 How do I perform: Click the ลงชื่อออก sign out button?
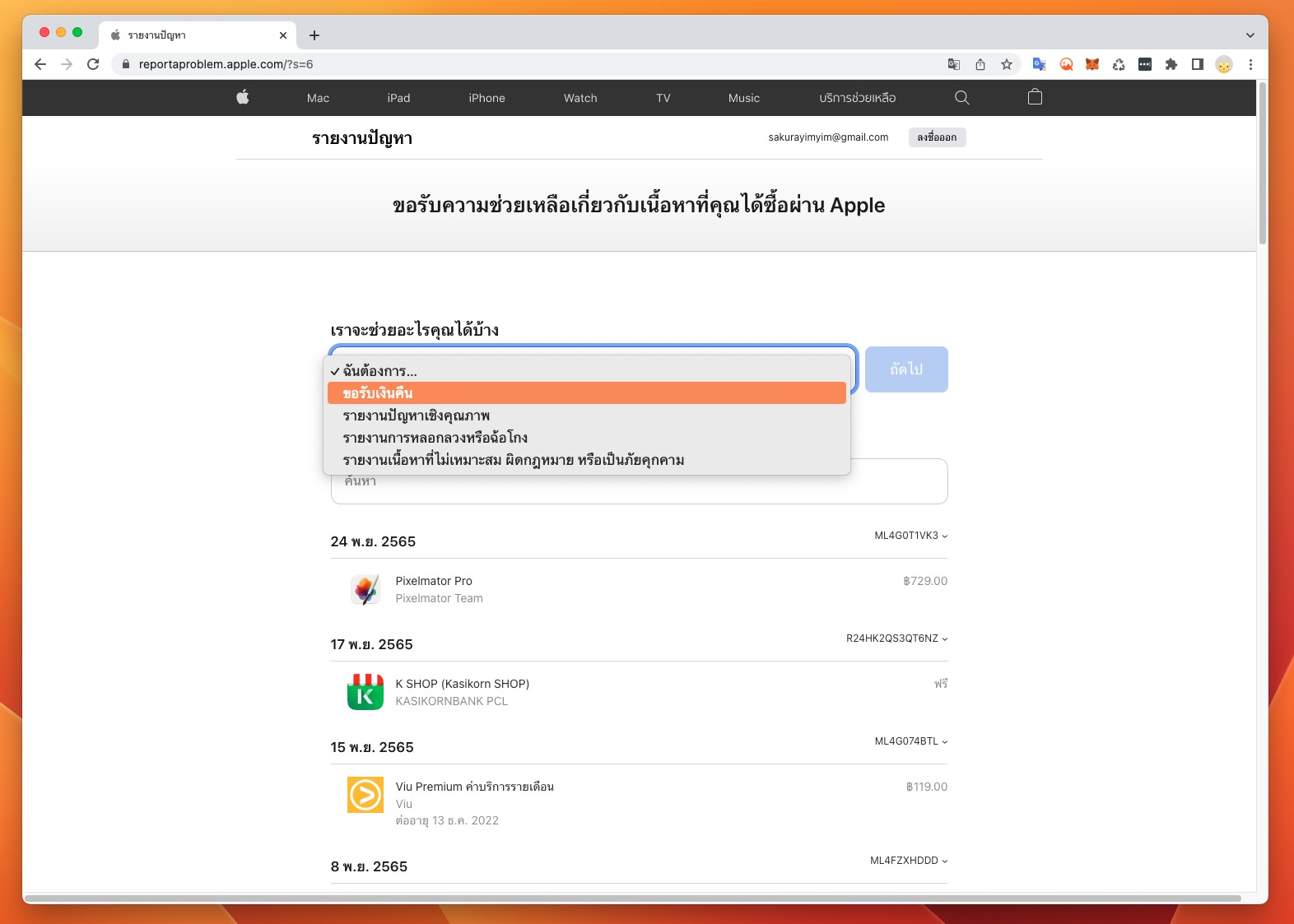coord(937,137)
